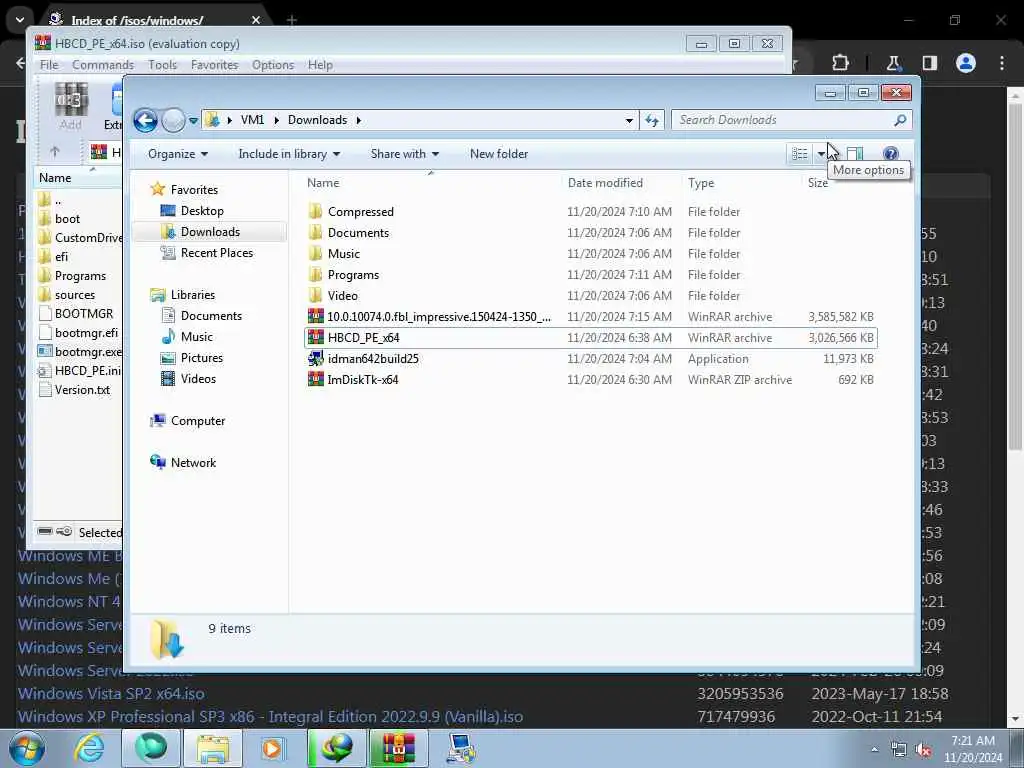Open the Commands menu in WinRAR
The image size is (1024, 768).
click(x=103, y=65)
